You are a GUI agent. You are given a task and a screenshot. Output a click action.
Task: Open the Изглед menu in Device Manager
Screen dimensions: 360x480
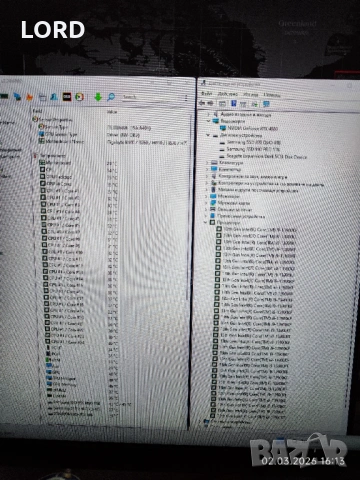250,94
